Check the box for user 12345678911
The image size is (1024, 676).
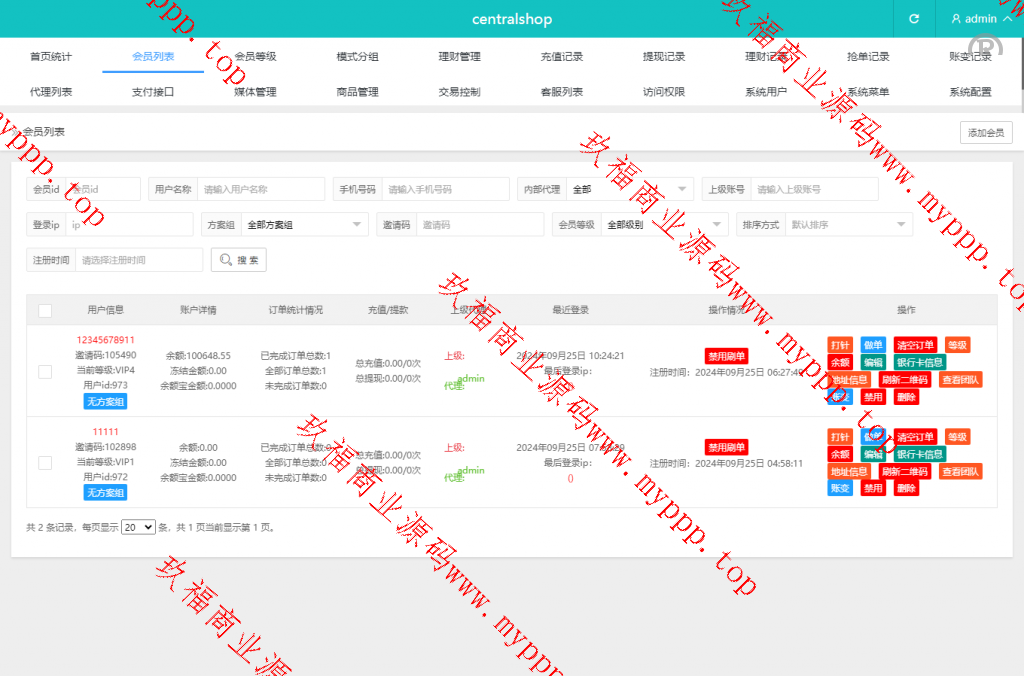[x=45, y=372]
